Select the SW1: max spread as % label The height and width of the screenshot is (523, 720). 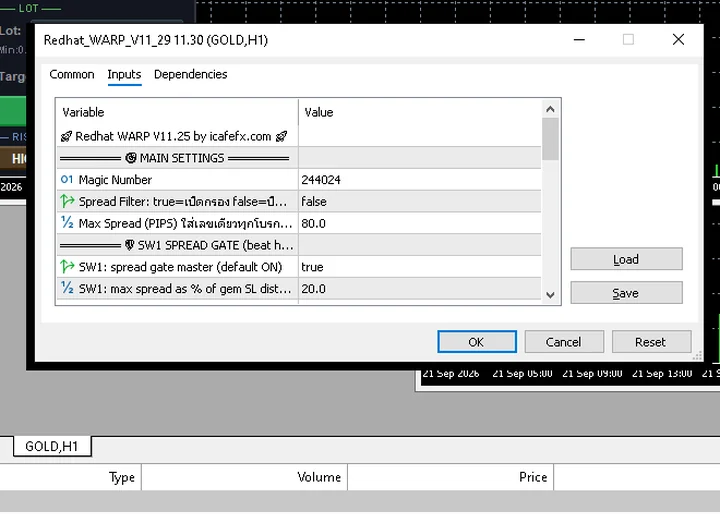185,288
